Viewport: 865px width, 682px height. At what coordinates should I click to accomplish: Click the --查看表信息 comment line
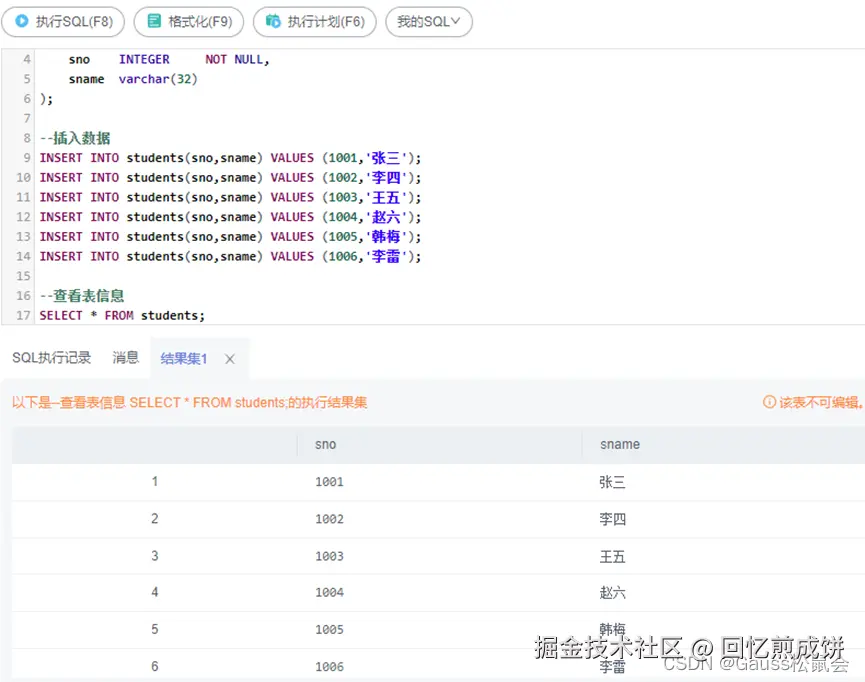tap(82, 296)
